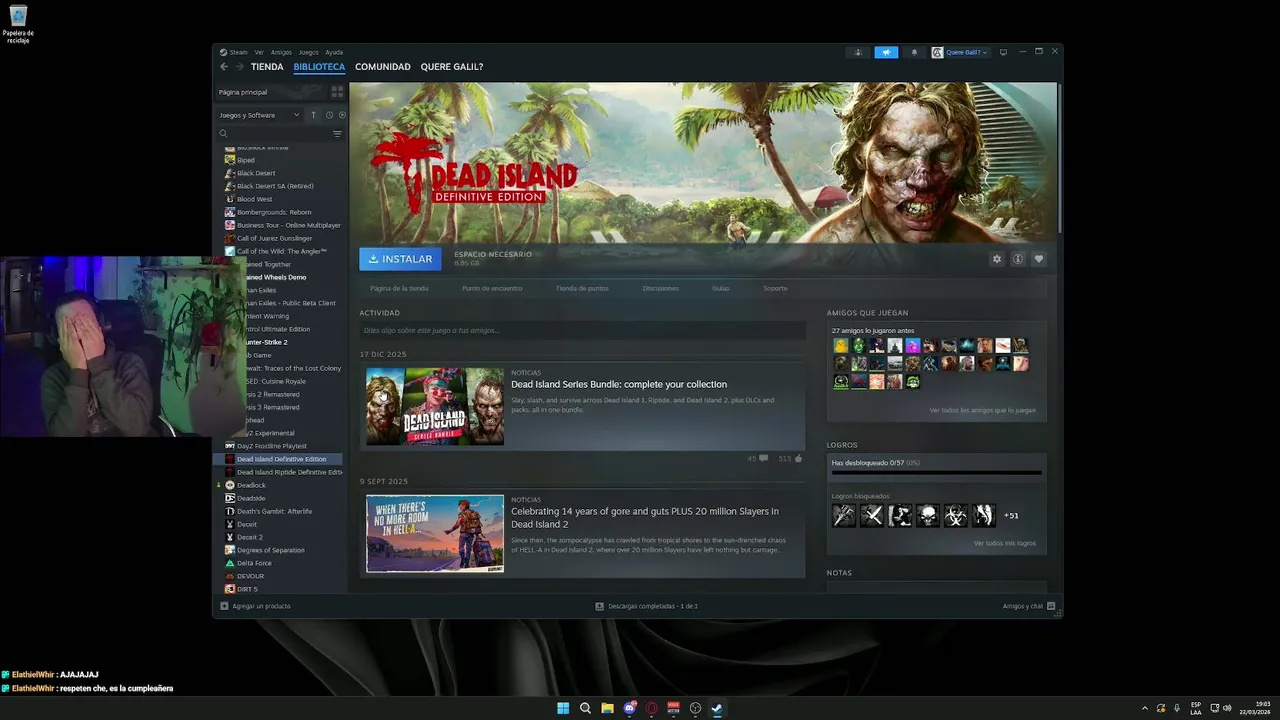Go forward with the right arrow
Image resolution: width=1280 pixels, height=720 pixels.
click(x=239, y=67)
